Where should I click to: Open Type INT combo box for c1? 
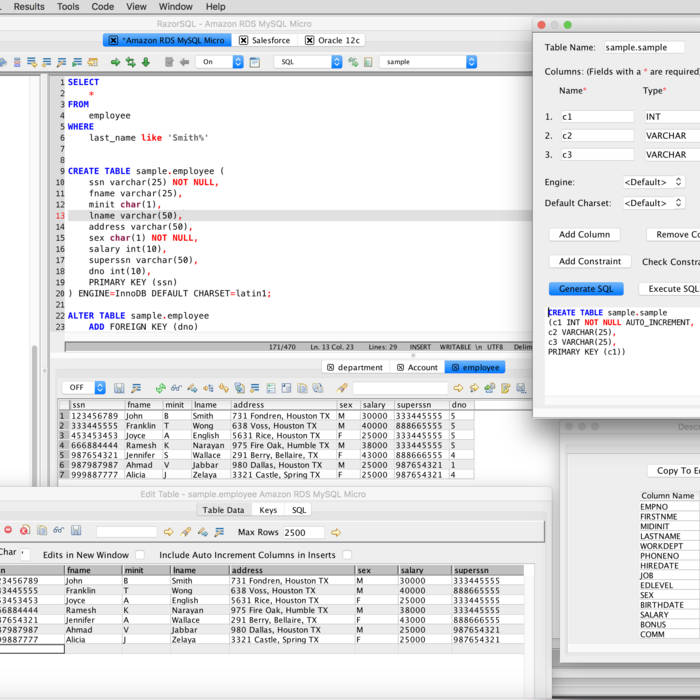tap(671, 117)
